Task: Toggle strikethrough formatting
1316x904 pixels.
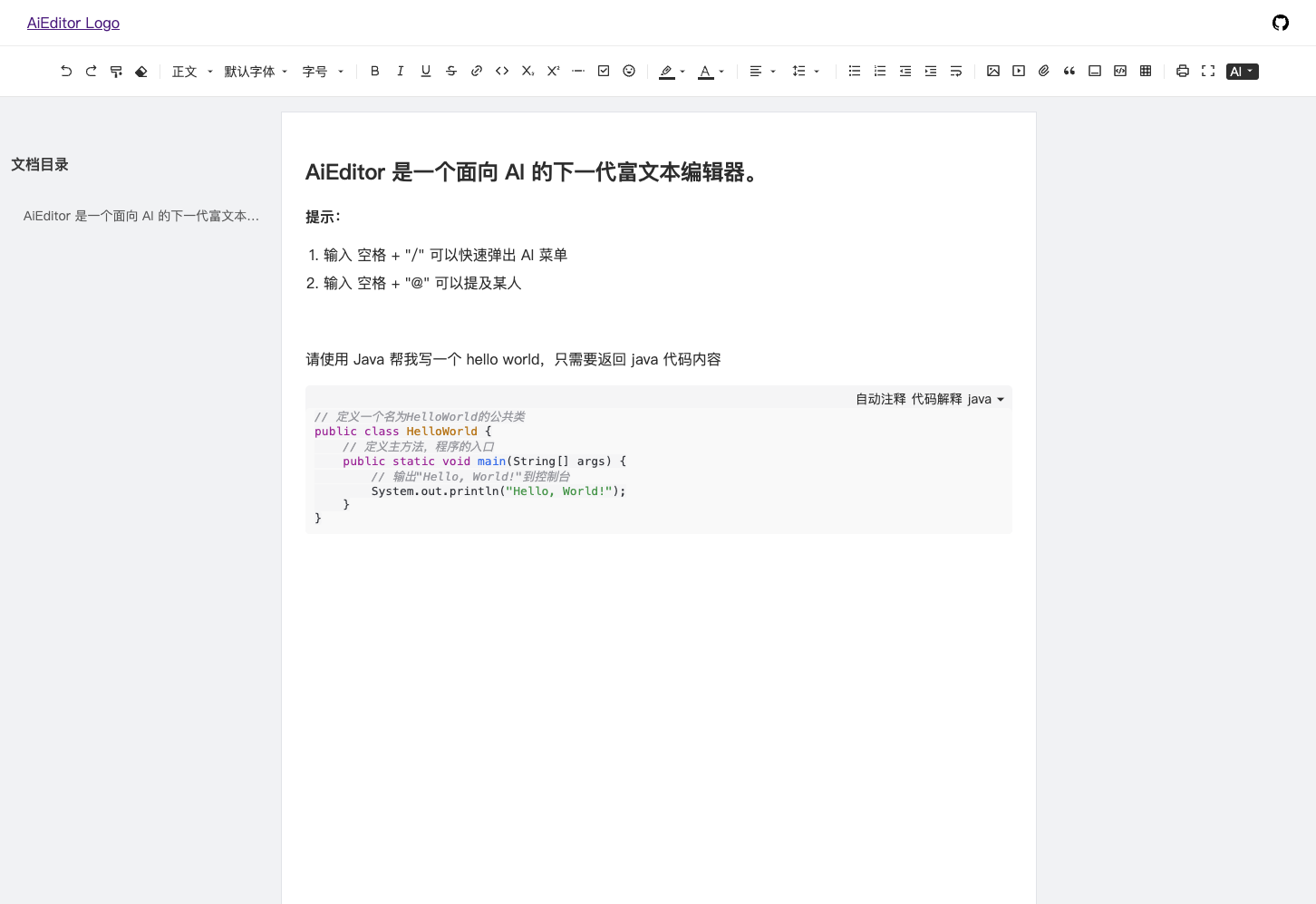Action: [x=450, y=71]
